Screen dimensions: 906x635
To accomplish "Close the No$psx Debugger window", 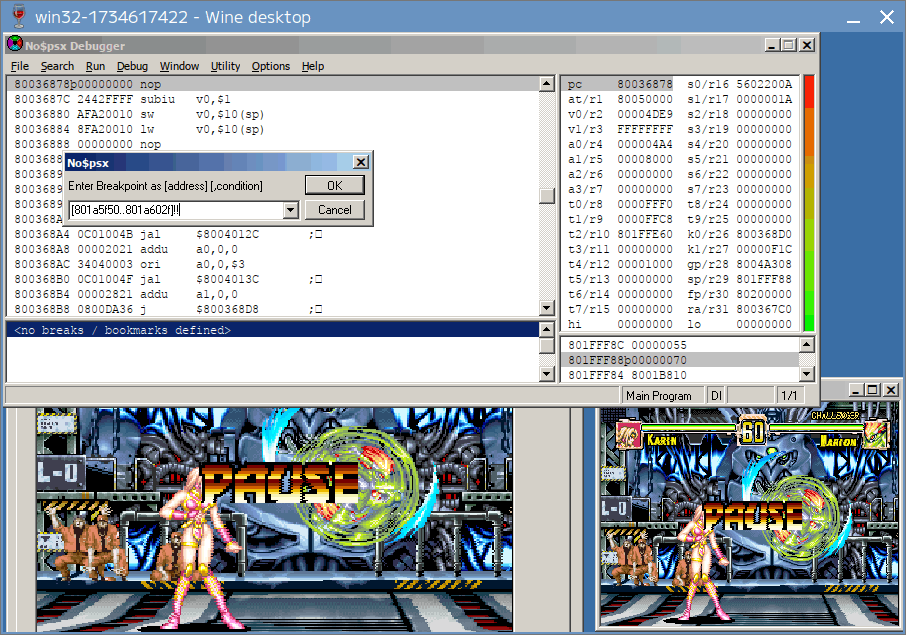I will coord(807,45).
